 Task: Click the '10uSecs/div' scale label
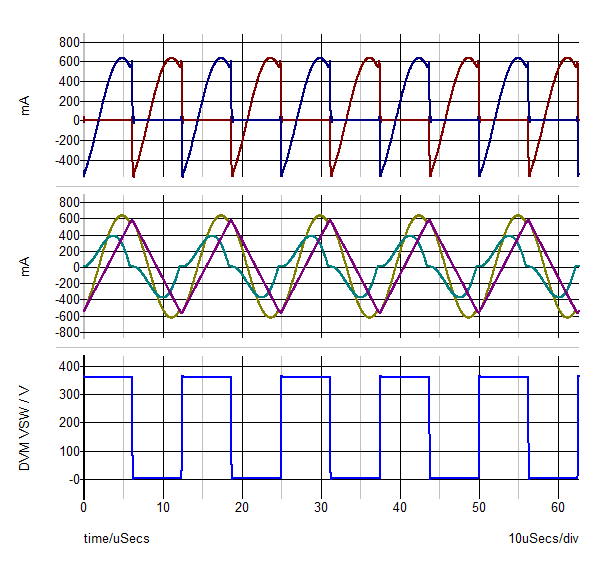[543, 539]
